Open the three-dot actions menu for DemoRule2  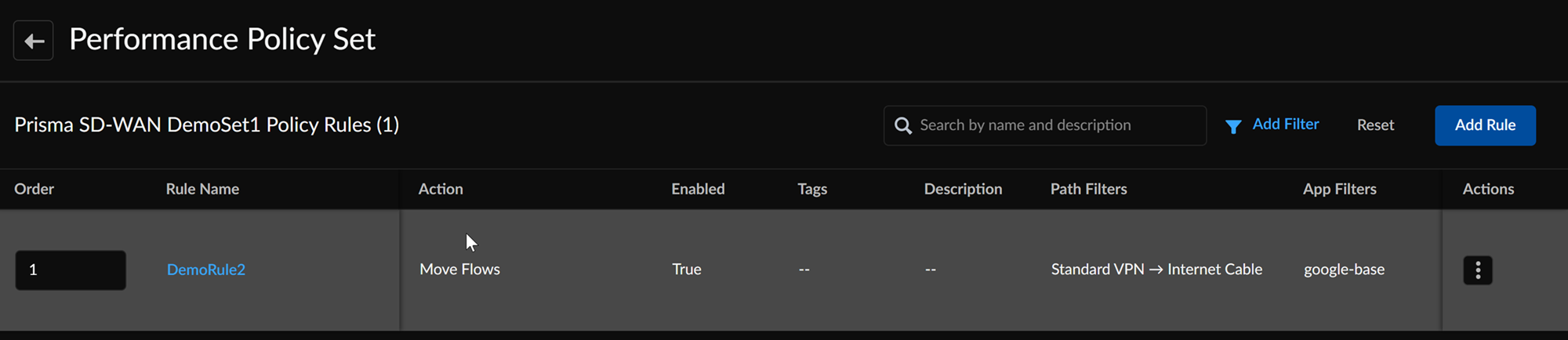tap(1478, 270)
